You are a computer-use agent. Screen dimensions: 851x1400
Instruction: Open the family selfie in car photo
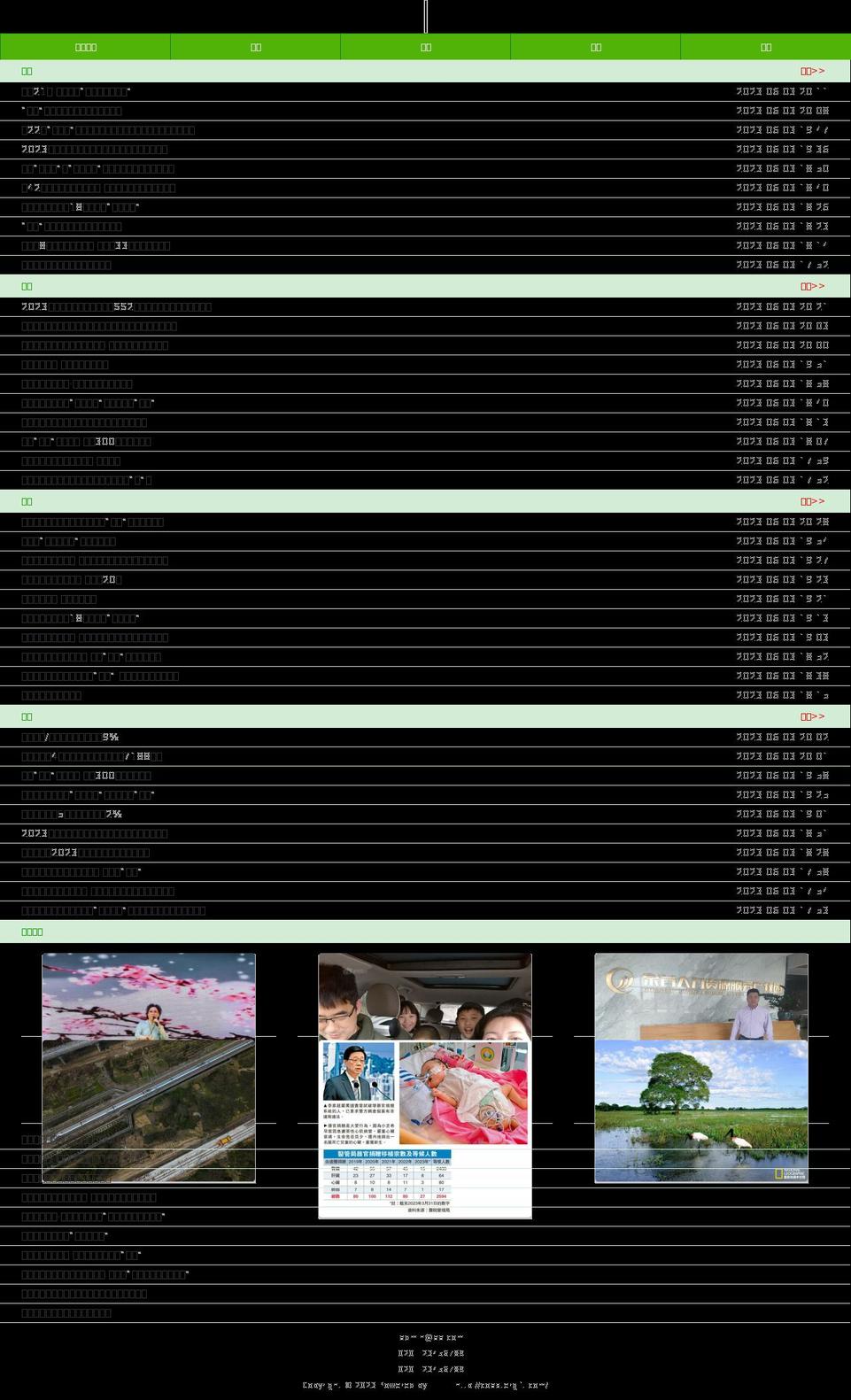coord(425,996)
